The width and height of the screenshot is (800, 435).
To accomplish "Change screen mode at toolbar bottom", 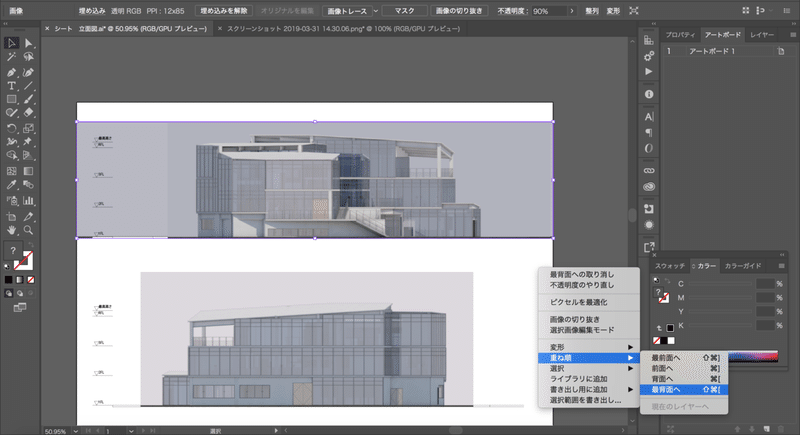I will tap(19, 308).
